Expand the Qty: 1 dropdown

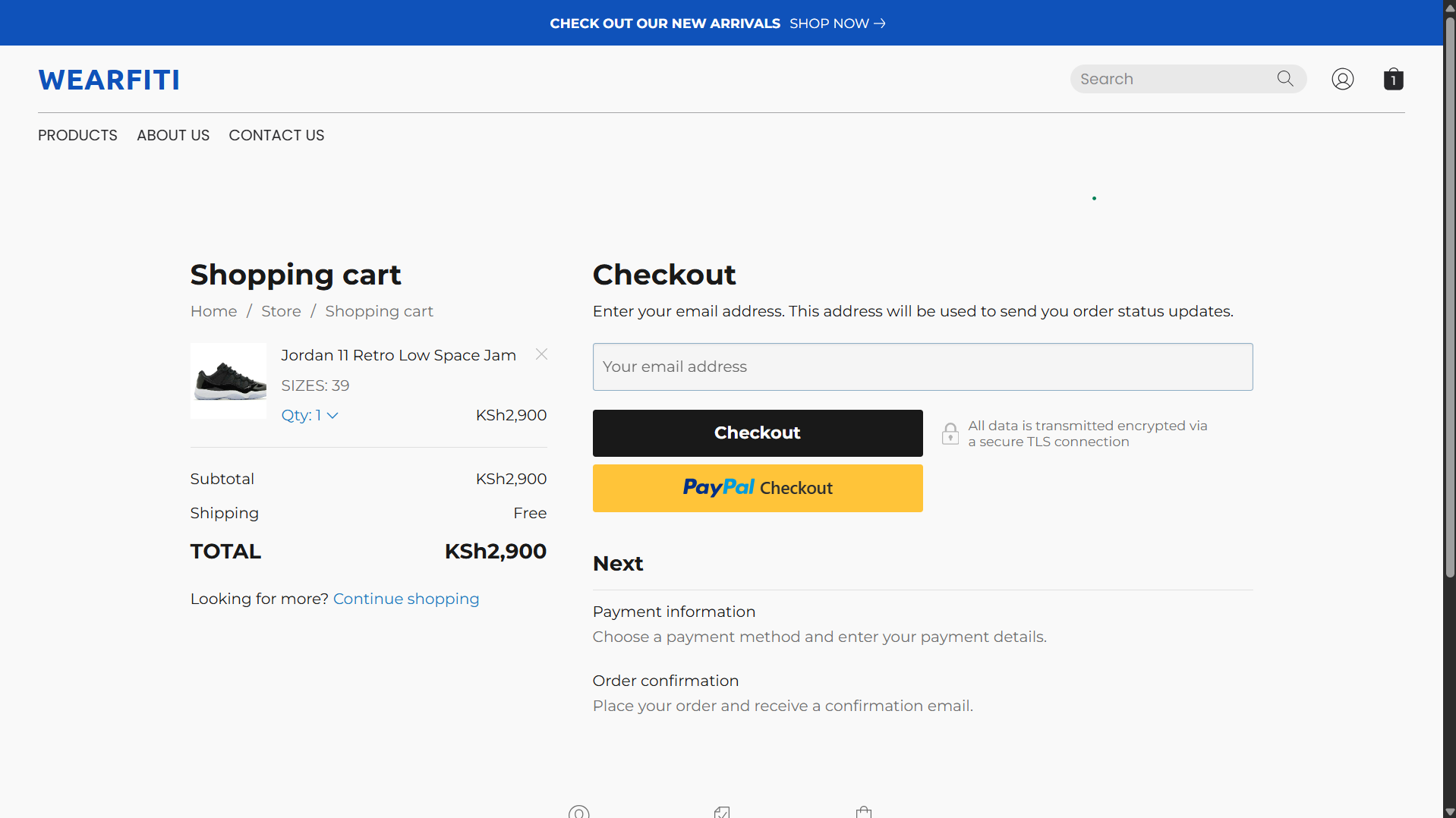pos(310,415)
